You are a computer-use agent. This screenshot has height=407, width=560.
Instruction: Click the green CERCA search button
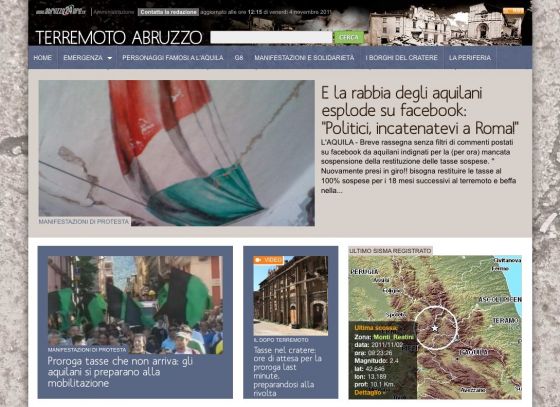tap(349, 37)
